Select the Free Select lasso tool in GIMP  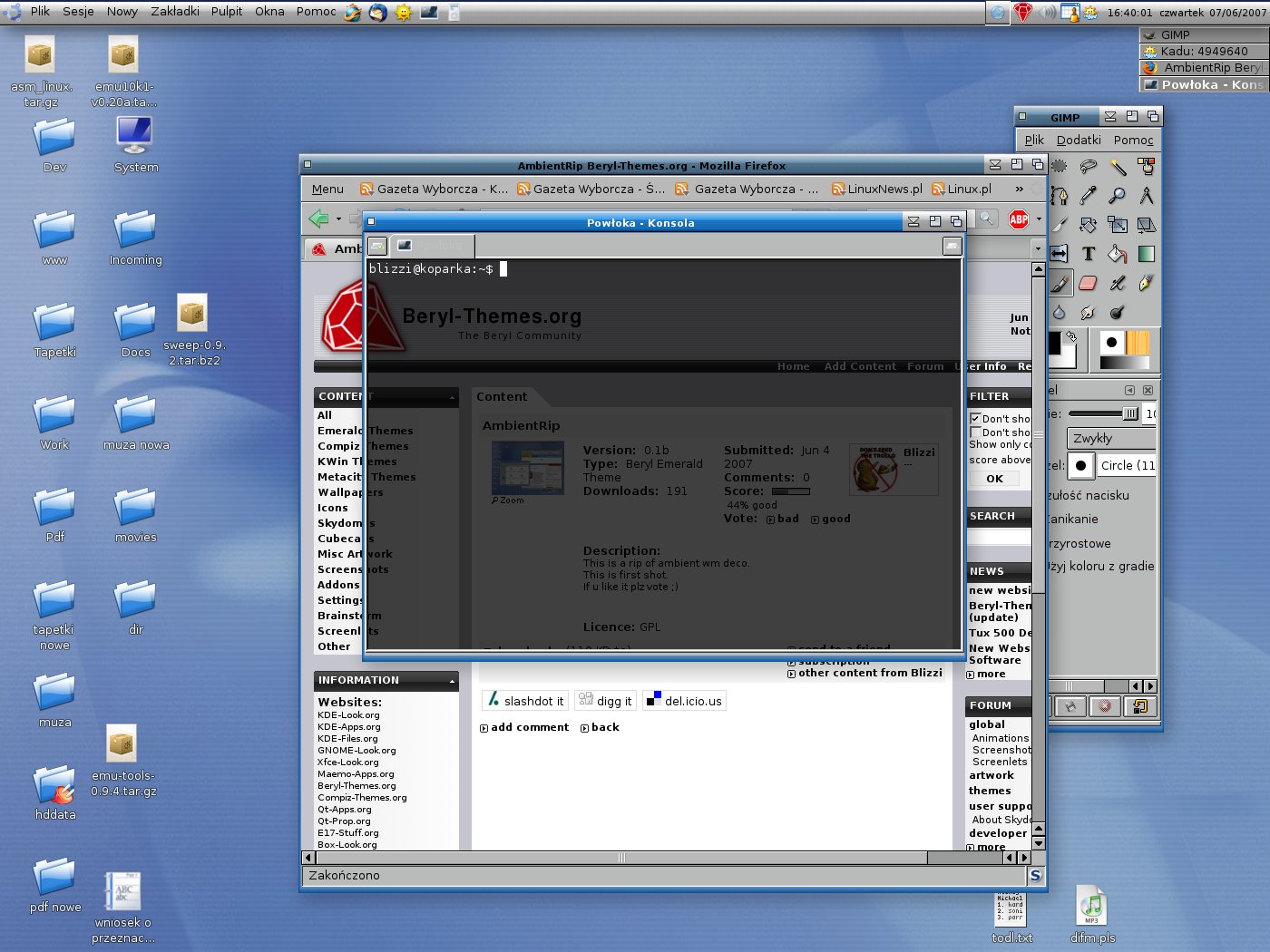1089,167
